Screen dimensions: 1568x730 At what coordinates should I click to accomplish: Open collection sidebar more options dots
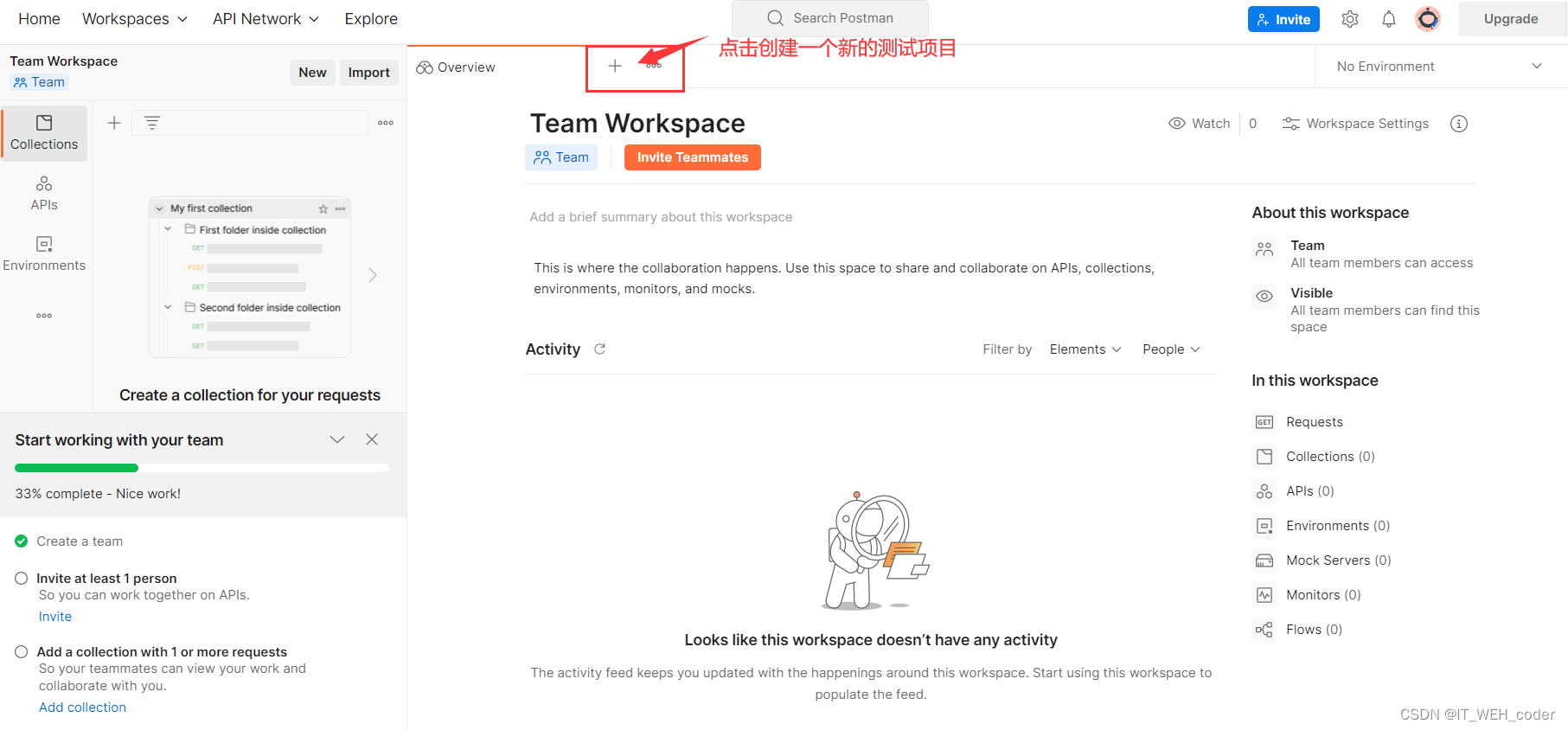[386, 123]
